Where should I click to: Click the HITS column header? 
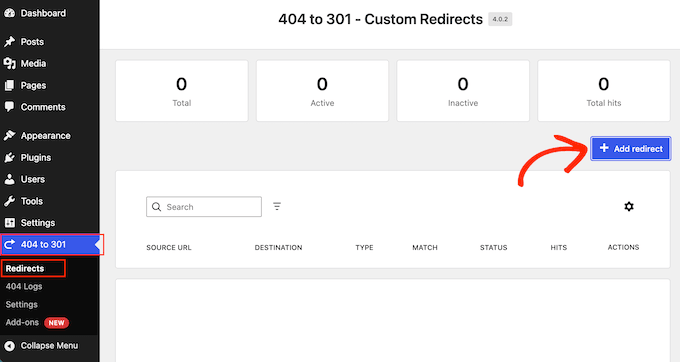[x=559, y=248]
